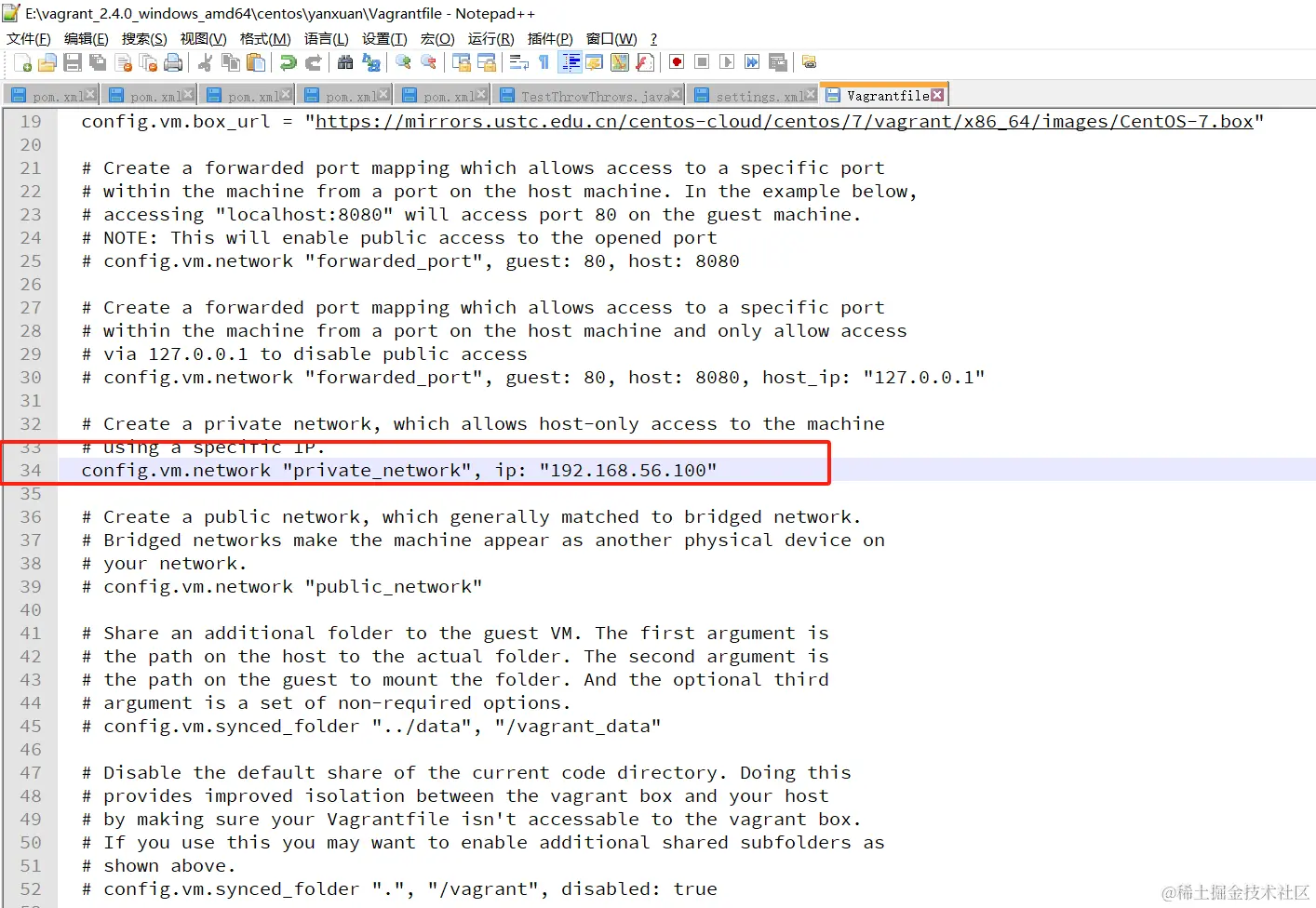The image size is (1316, 908).
Task: Show the Document Map panel icon
Action: (x=619, y=62)
